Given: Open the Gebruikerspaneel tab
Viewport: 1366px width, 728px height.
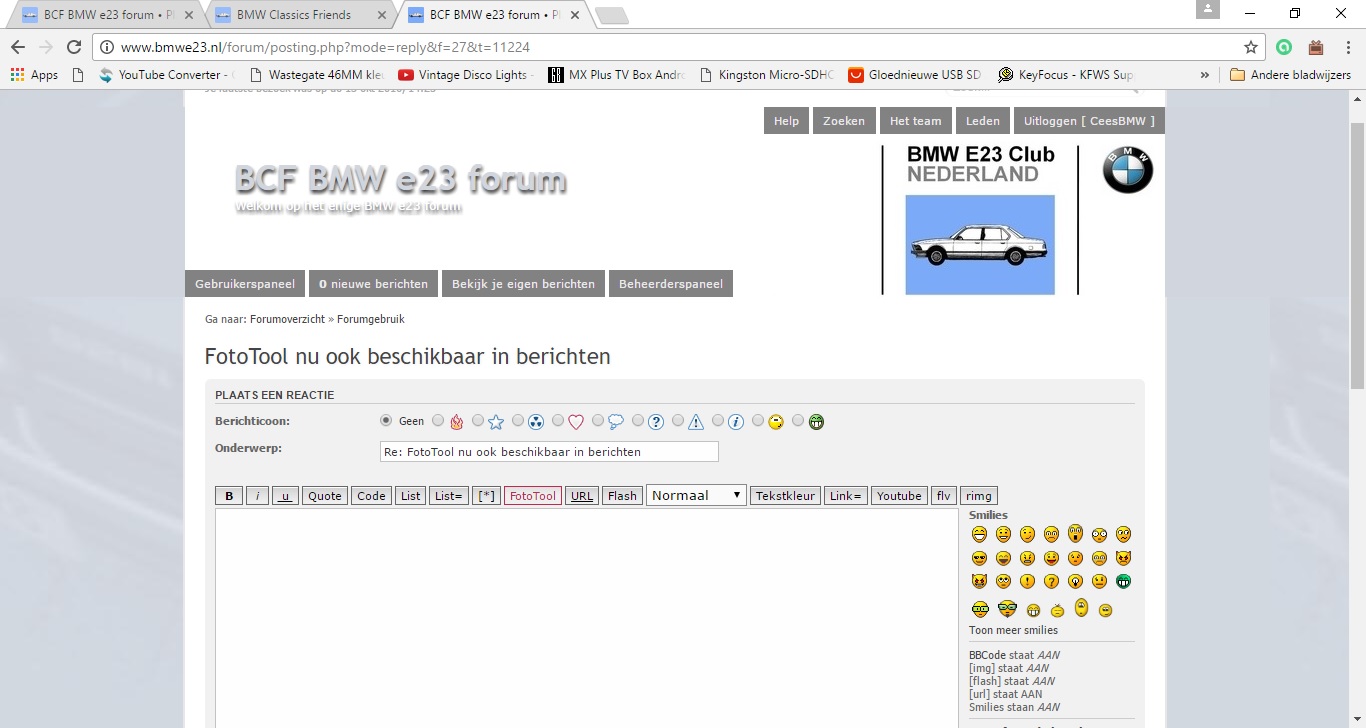Looking at the screenshot, I should (x=245, y=284).
